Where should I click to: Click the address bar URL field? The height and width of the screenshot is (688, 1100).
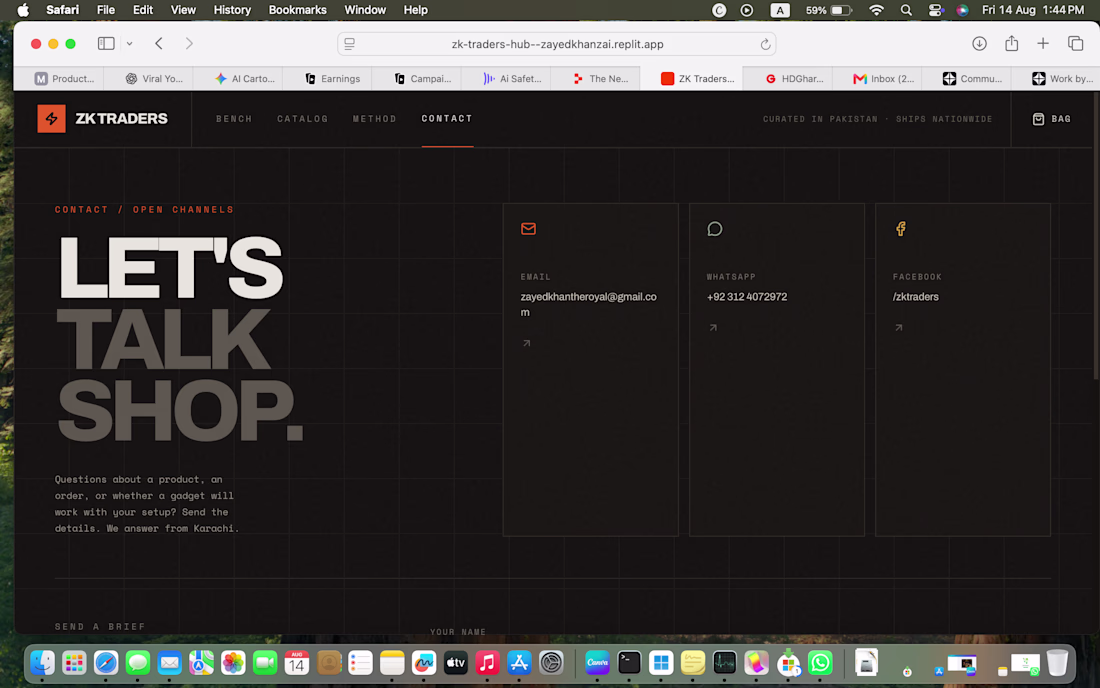point(557,44)
